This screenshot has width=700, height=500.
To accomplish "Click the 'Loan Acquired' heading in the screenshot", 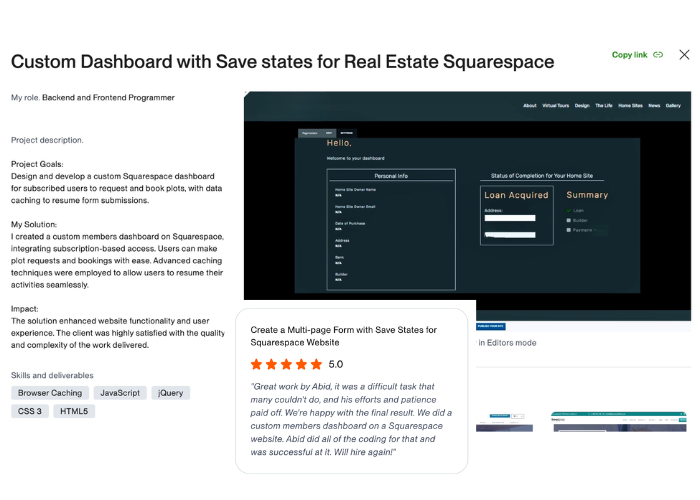I will 517,195.
